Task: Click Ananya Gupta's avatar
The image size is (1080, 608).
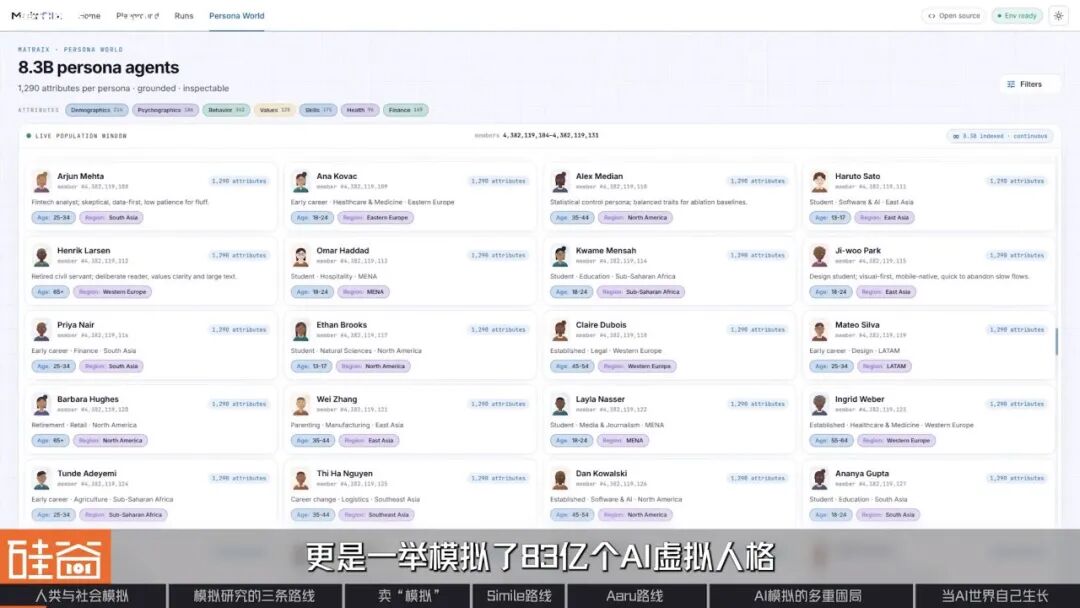Action: click(820, 479)
